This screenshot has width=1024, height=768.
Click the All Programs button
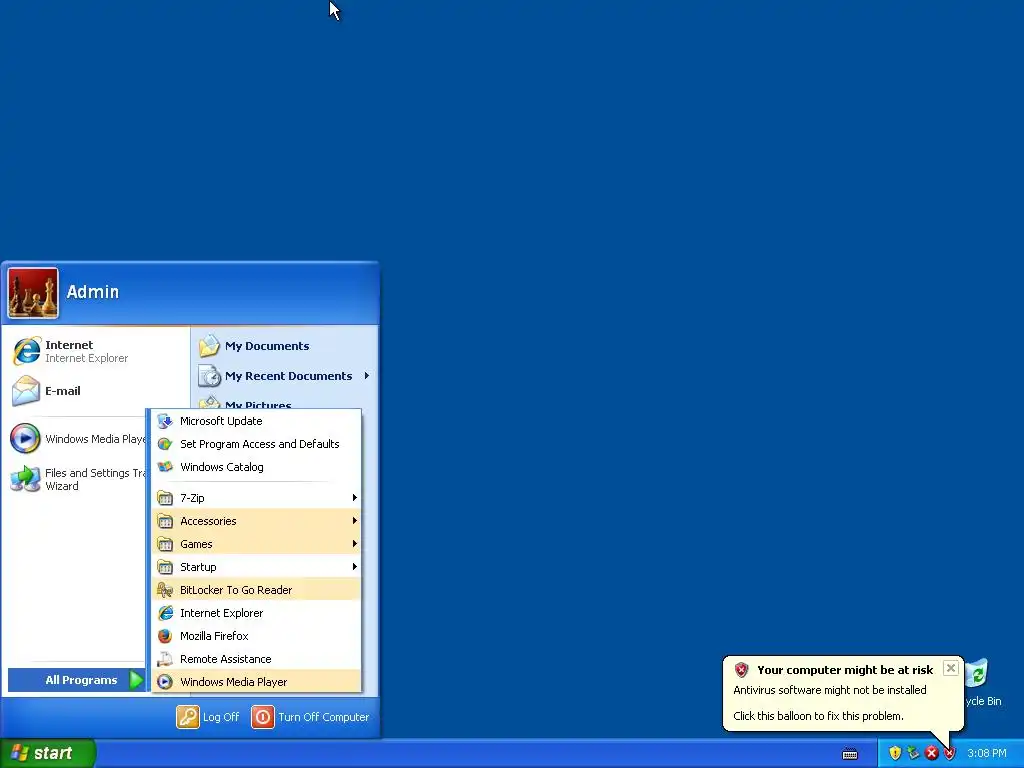pos(76,680)
